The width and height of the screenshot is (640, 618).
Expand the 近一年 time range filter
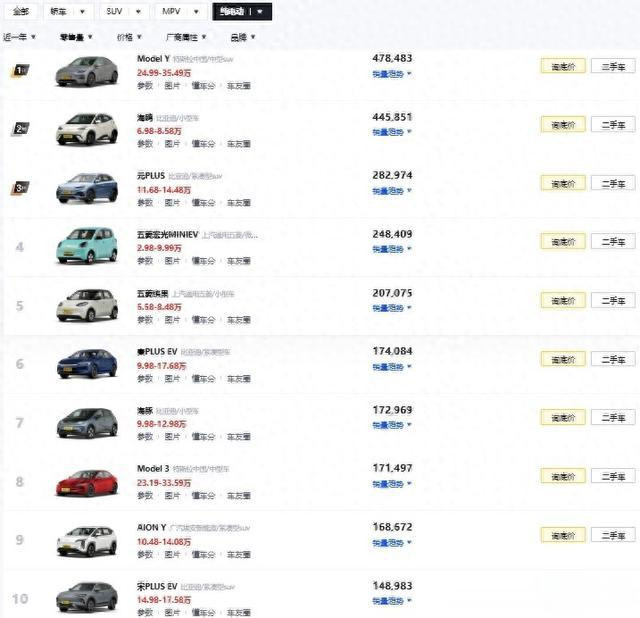pos(19,37)
